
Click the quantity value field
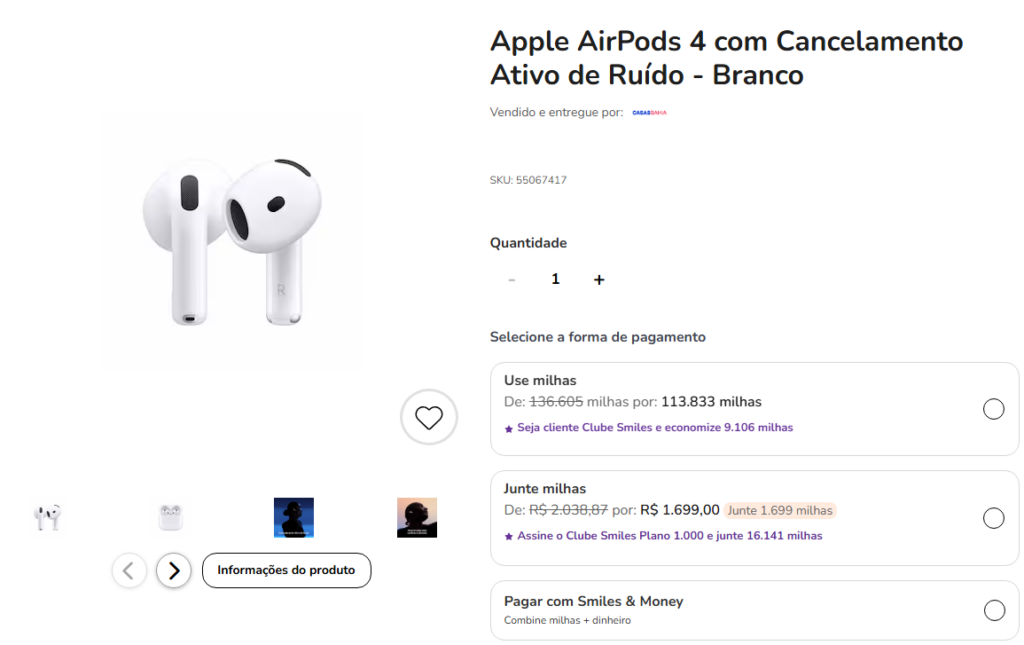(x=556, y=279)
